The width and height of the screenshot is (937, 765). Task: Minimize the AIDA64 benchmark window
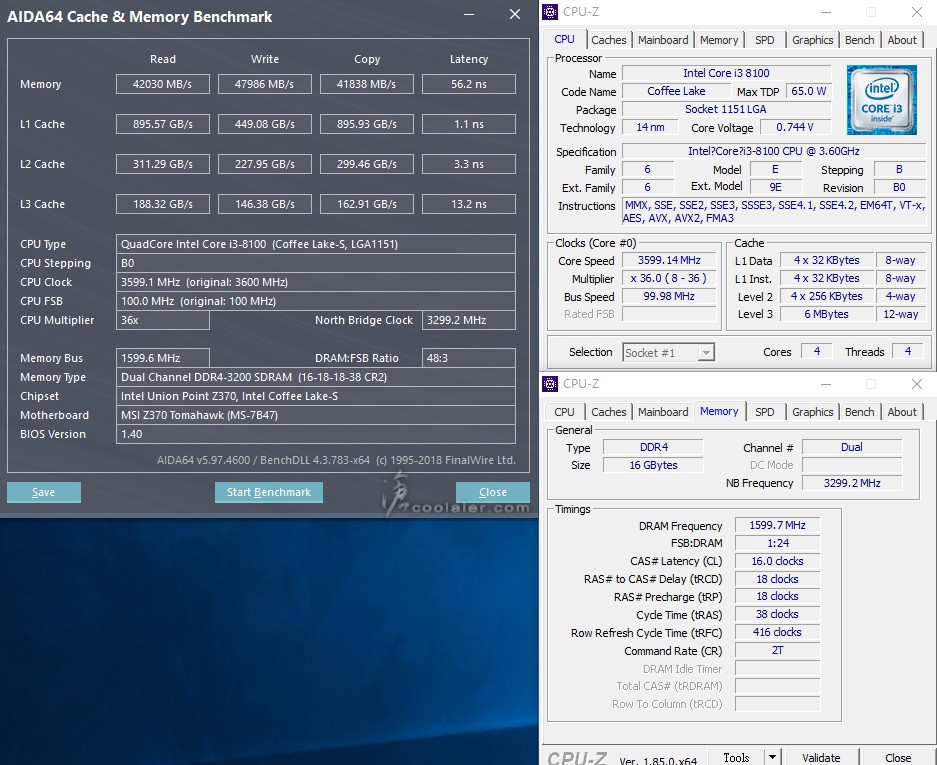click(x=469, y=14)
